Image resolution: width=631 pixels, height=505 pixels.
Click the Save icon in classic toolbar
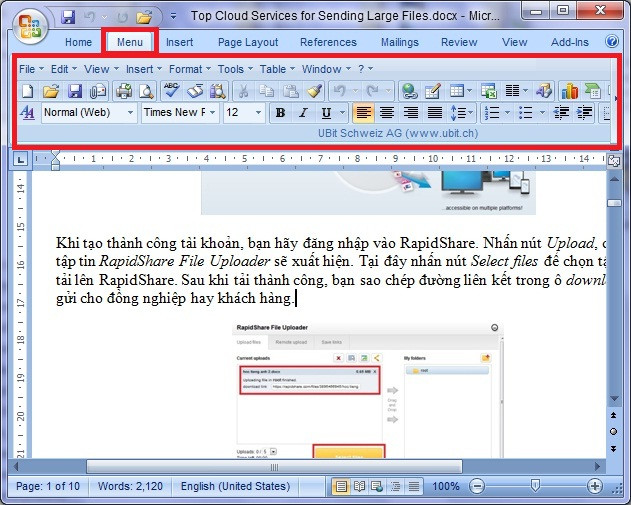pyautogui.click(x=74, y=91)
